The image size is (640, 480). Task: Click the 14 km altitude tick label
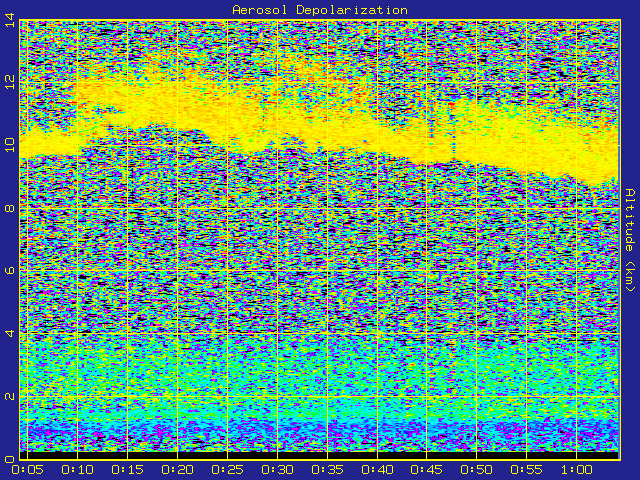click(x=10, y=20)
